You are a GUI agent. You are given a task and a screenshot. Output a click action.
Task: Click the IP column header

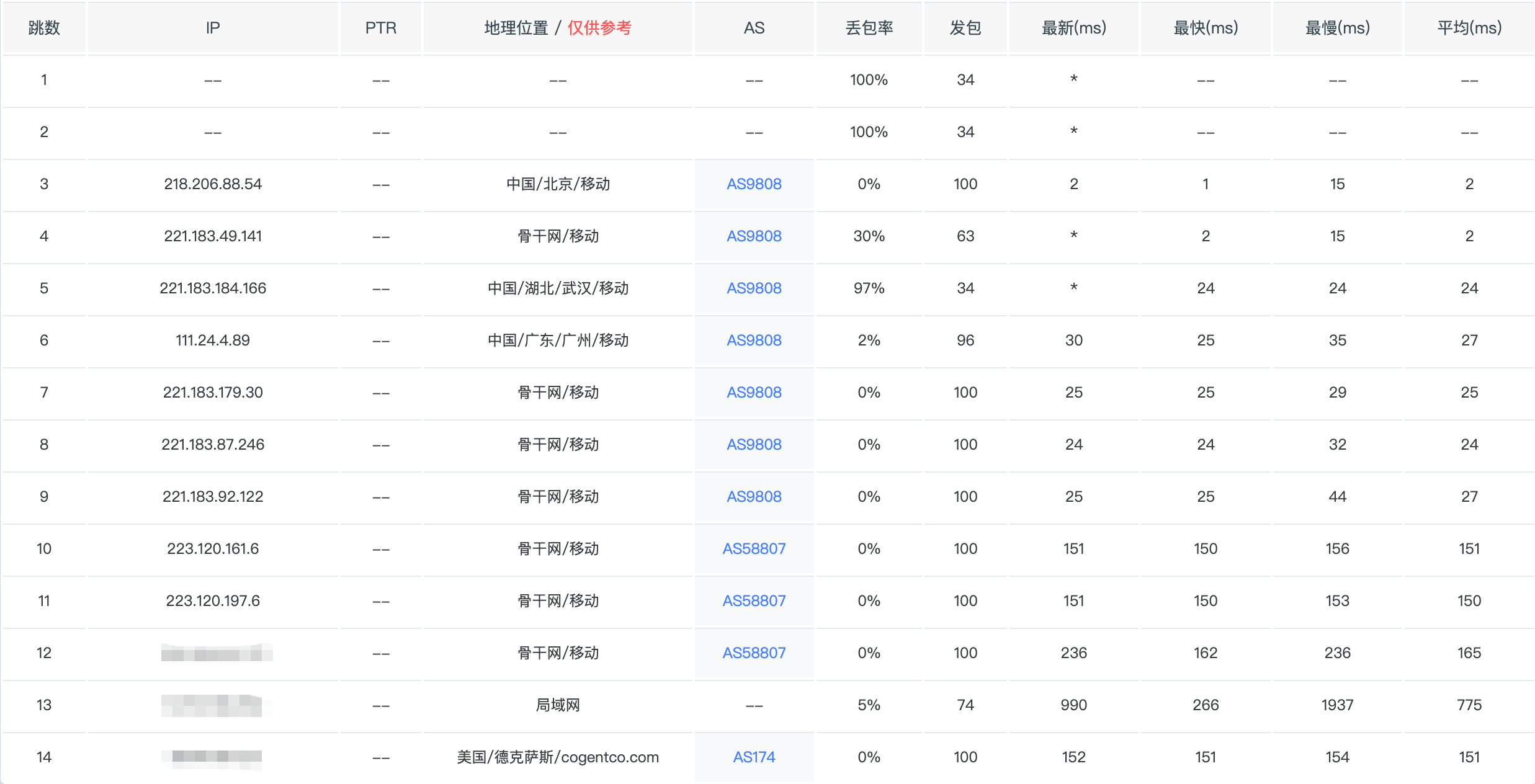coord(213,28)
